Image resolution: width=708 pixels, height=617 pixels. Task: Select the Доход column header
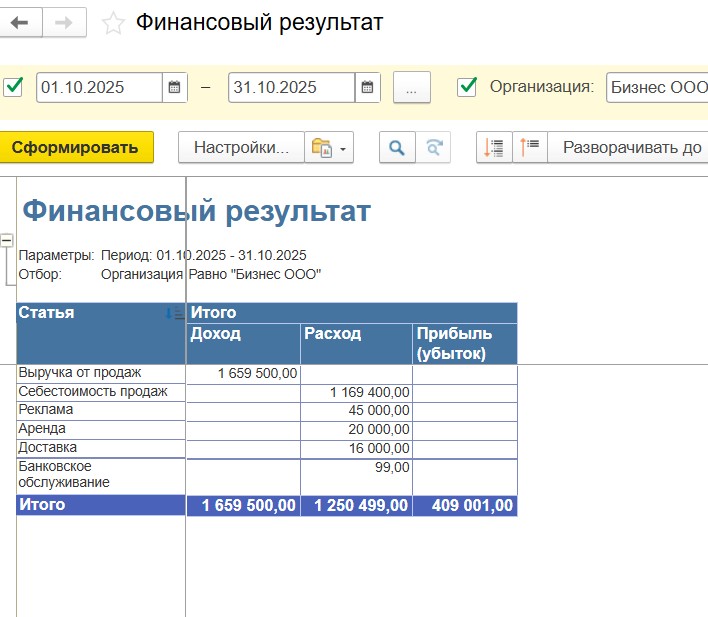pos(243,344)
